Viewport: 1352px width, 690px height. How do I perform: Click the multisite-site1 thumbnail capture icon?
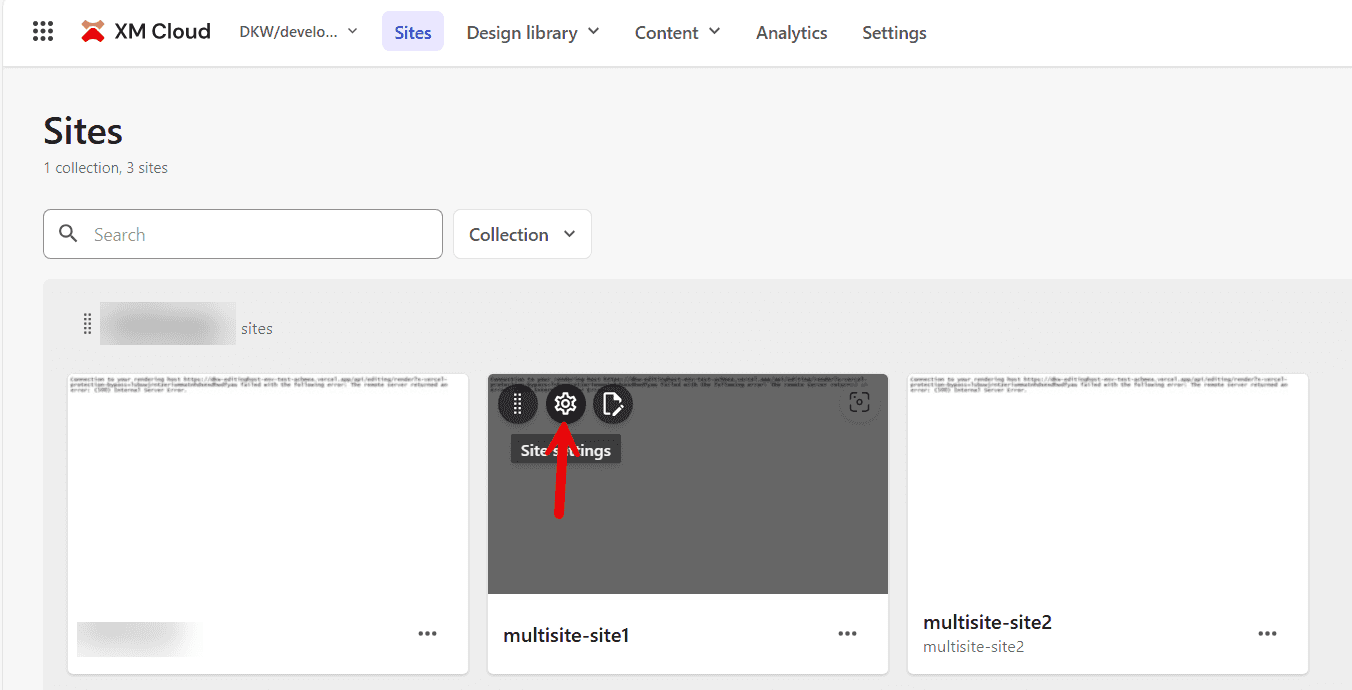(859, 403)
